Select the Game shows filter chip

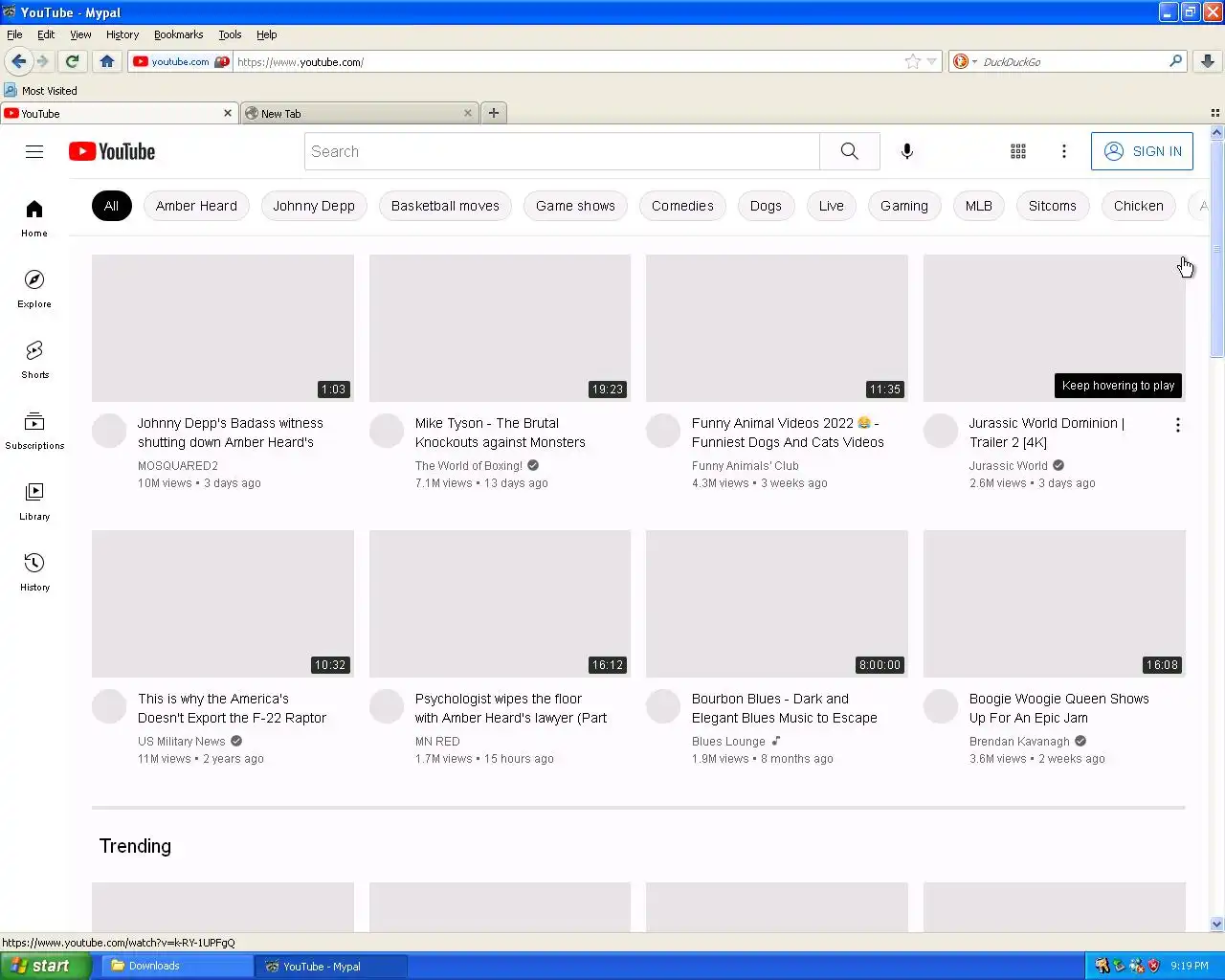pyautogui.click(x=575, y=206)
